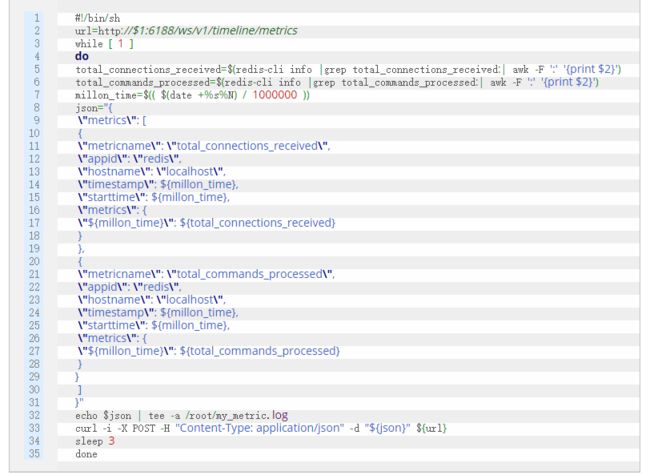The image size is (650, 475).
Task: Click the metricname total_commands_processed line
Action: tap(206, 274)
